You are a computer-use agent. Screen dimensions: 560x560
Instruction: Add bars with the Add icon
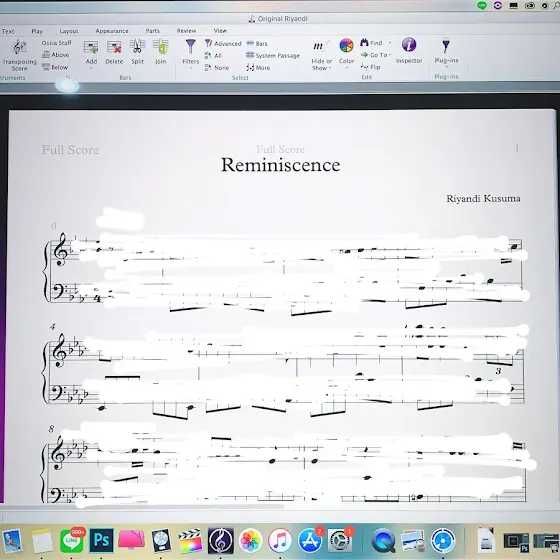(91, 47)
